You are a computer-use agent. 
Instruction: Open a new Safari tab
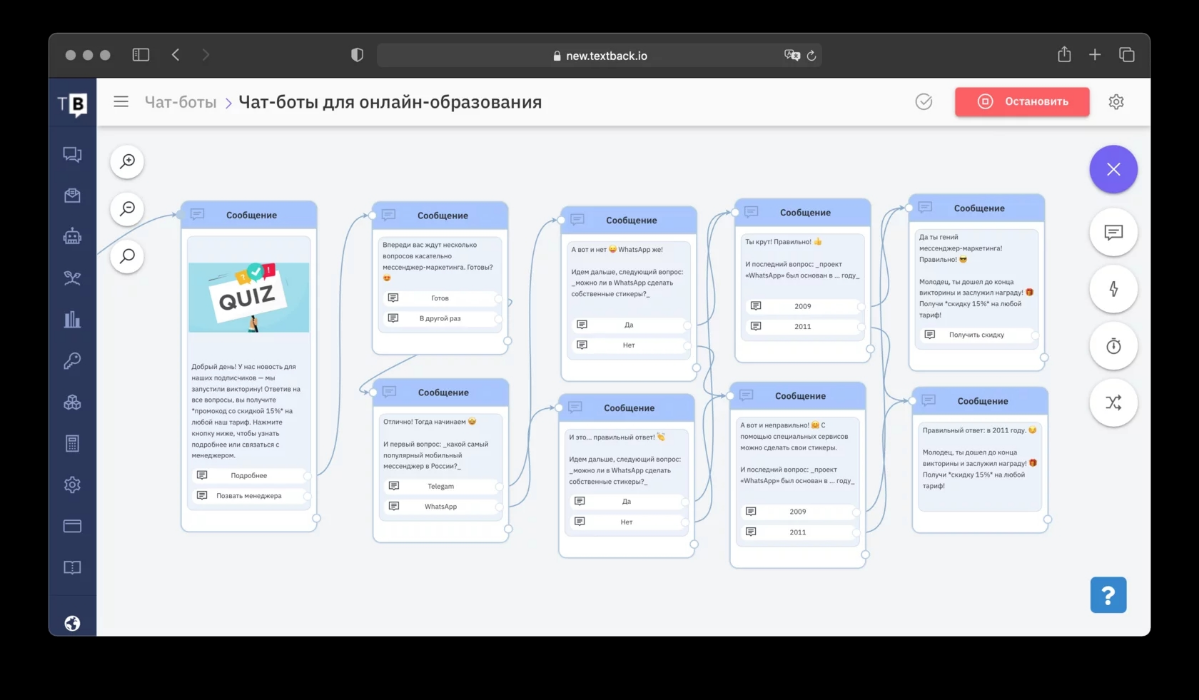click(1095, 55)
